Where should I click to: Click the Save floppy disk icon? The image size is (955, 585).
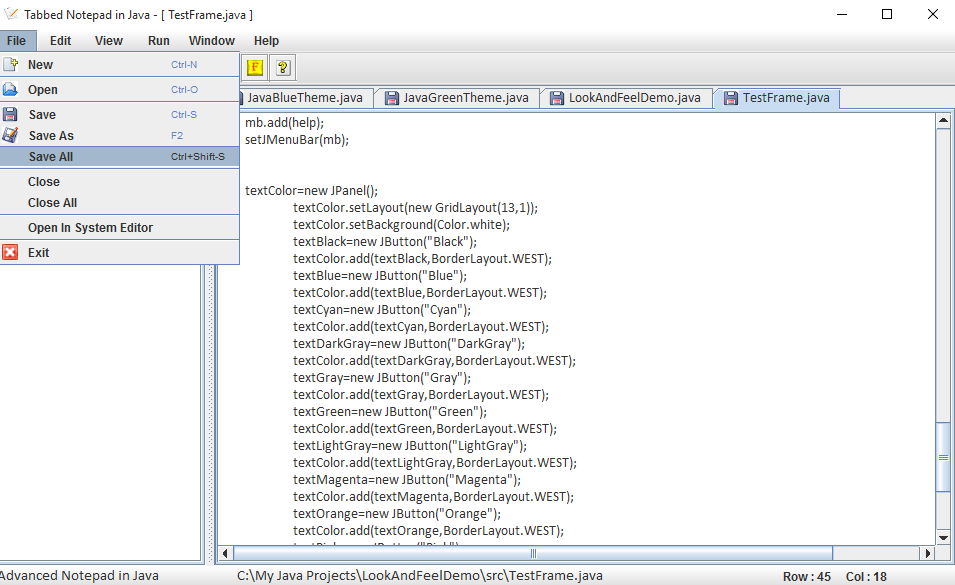coord(13,113)
